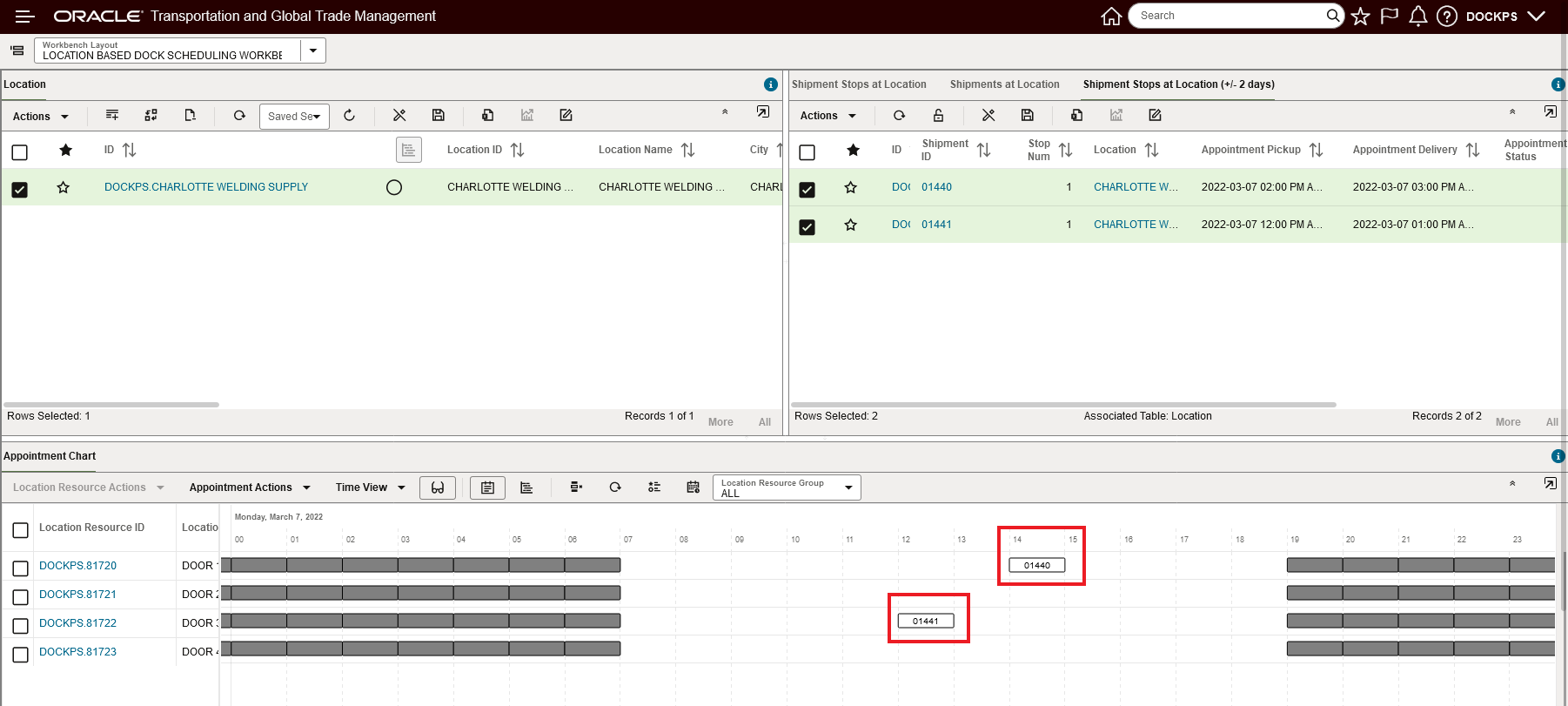The width and height of the screenshot is (1568, 706).
Task: Go to Home via the house icon
Action: tap(1111, 17)
